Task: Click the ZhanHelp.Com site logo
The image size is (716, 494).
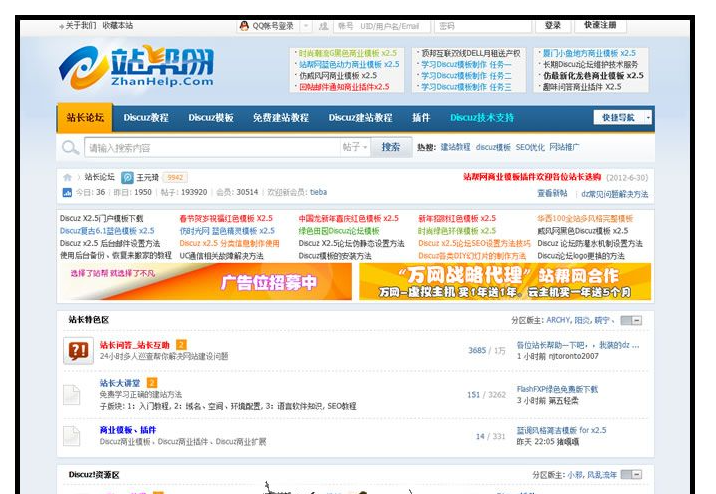Action: click(136, 67)
